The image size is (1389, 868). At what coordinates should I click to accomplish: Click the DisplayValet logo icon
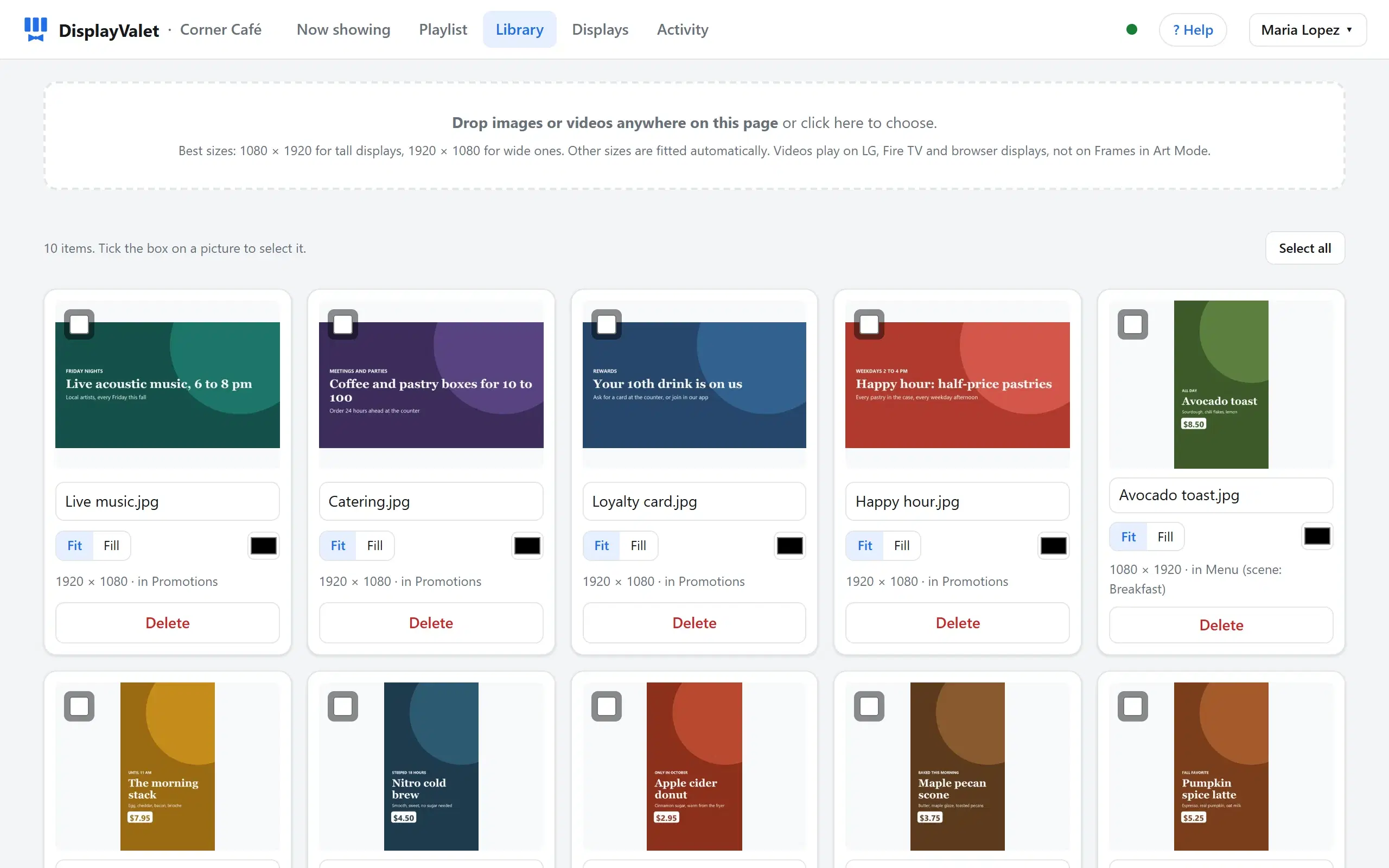[36, 29]
